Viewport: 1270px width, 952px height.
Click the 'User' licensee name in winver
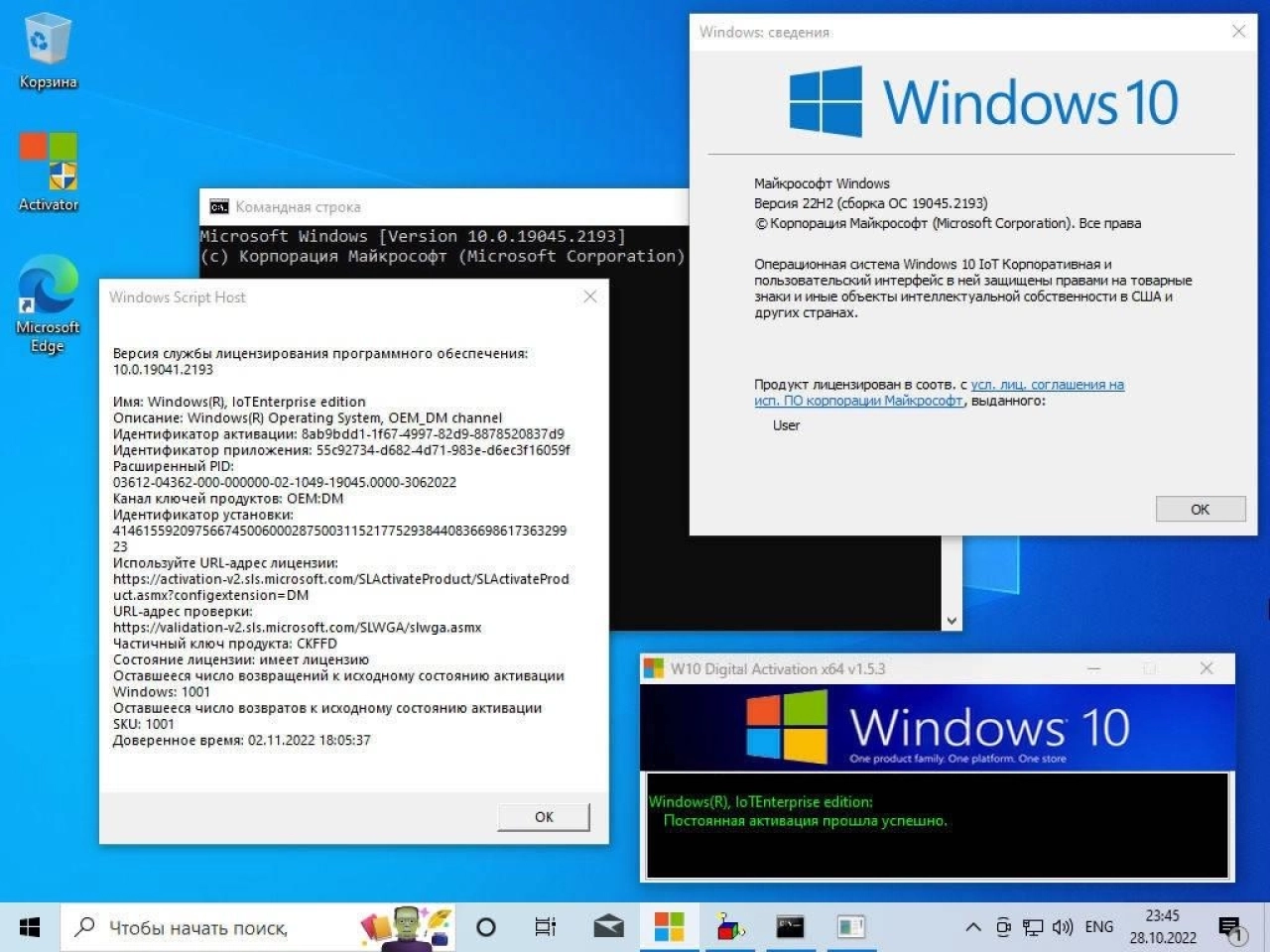tap(786, 425)
